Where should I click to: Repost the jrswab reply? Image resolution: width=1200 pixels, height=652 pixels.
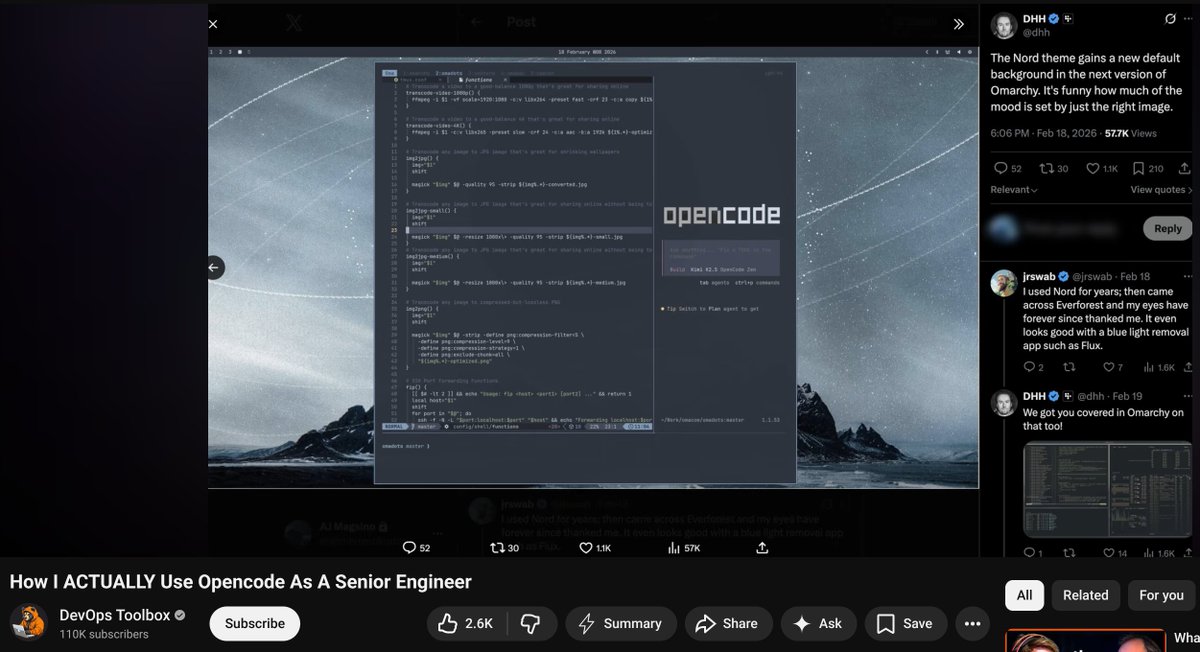pyautogui.click(x=1070, y=368)
